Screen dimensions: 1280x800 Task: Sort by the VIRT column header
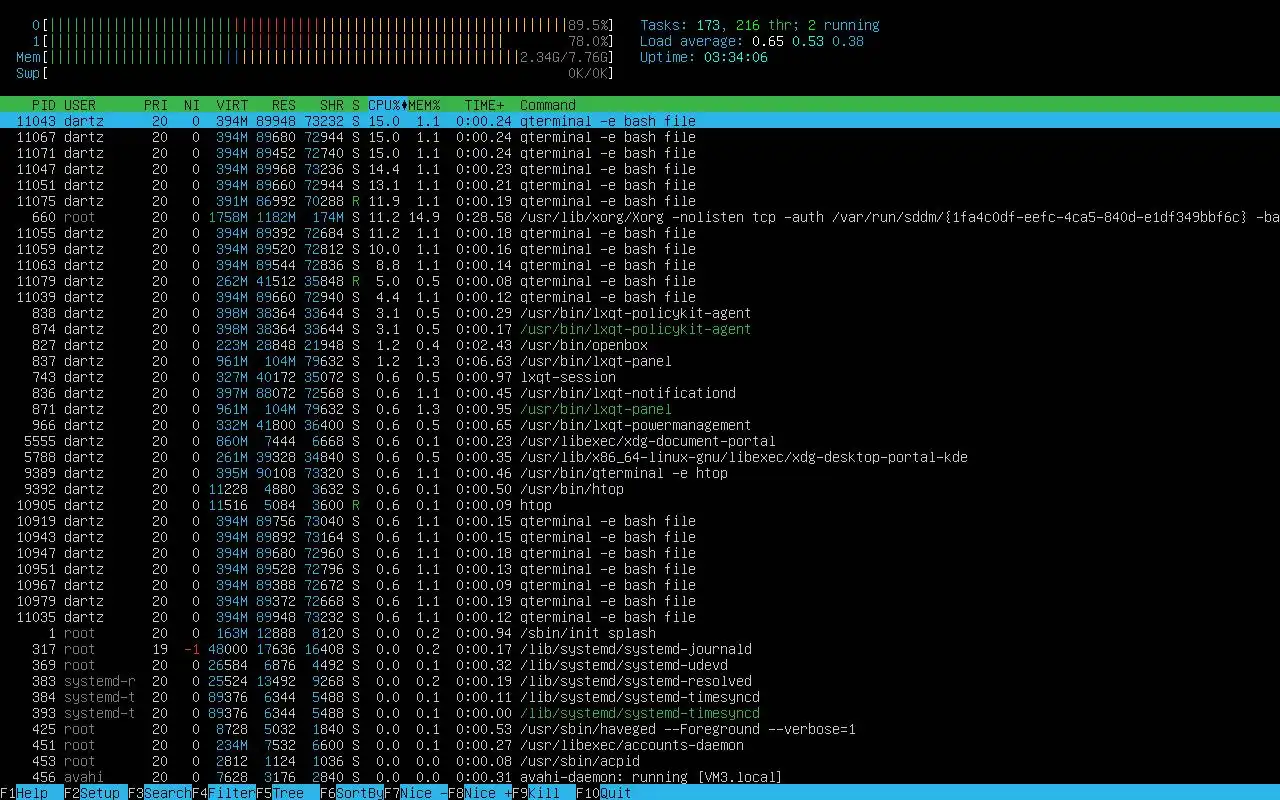tap(232, 105)
